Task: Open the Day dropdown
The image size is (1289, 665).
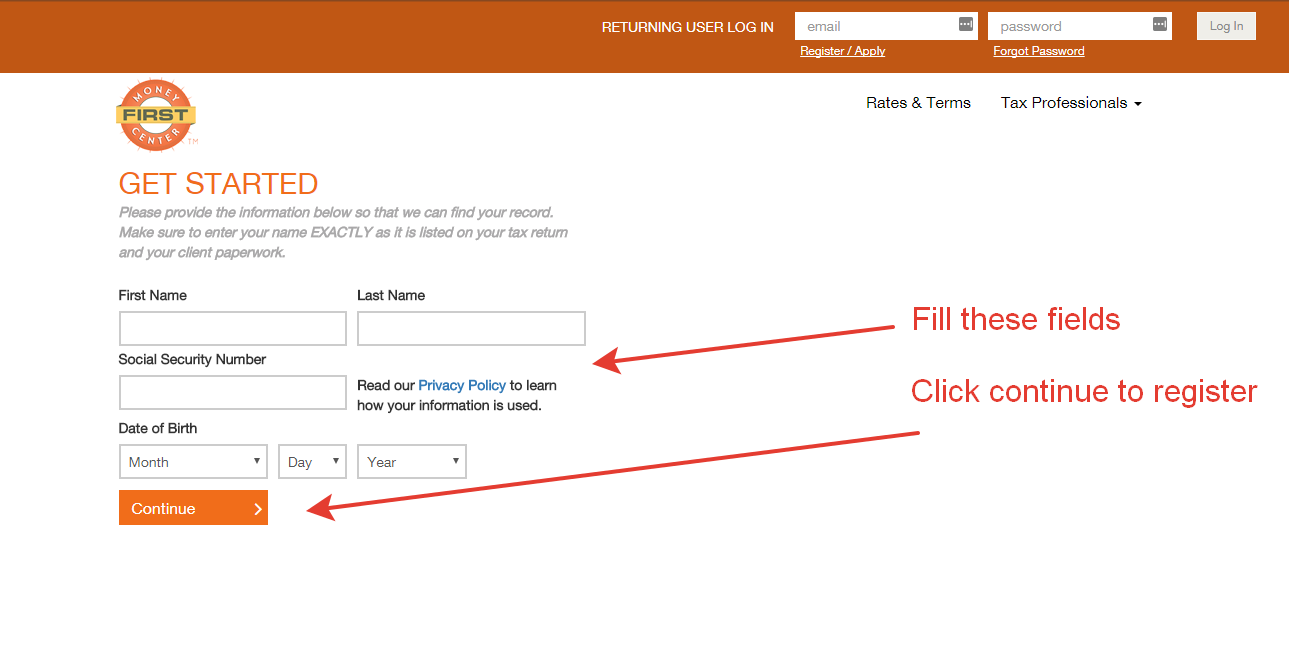Action: coord(312,462)
